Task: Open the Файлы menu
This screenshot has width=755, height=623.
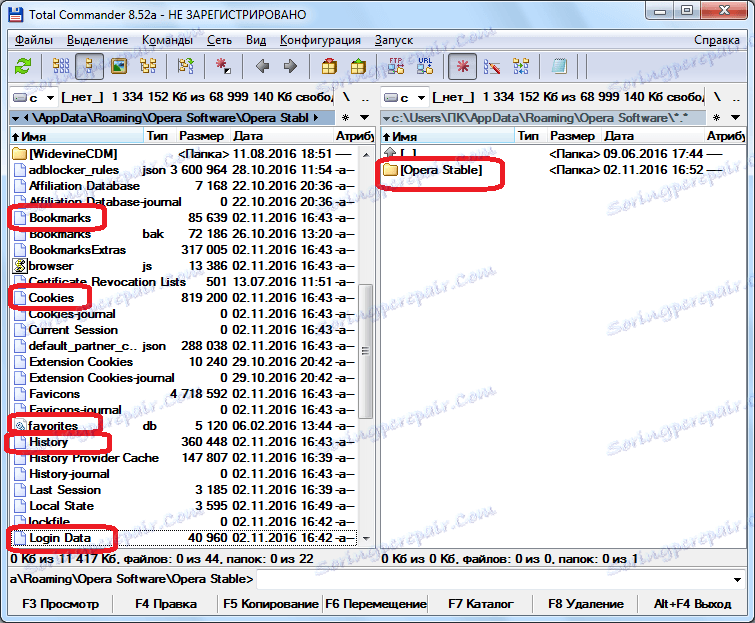Action: coord(34,40)
